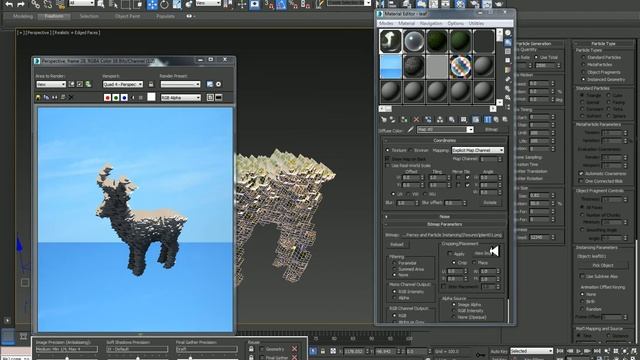
Task: Click Save Image icon in the render window
Action: click(x=38, y=98)
